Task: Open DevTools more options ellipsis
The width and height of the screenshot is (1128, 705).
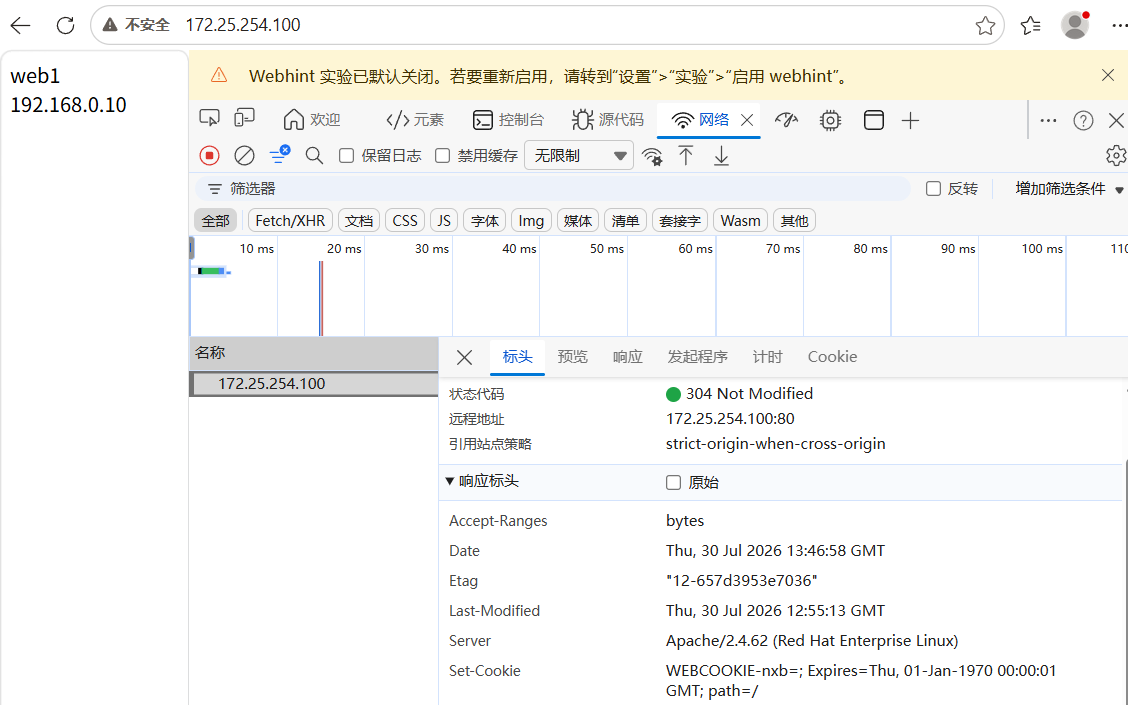Action: 1048,120
